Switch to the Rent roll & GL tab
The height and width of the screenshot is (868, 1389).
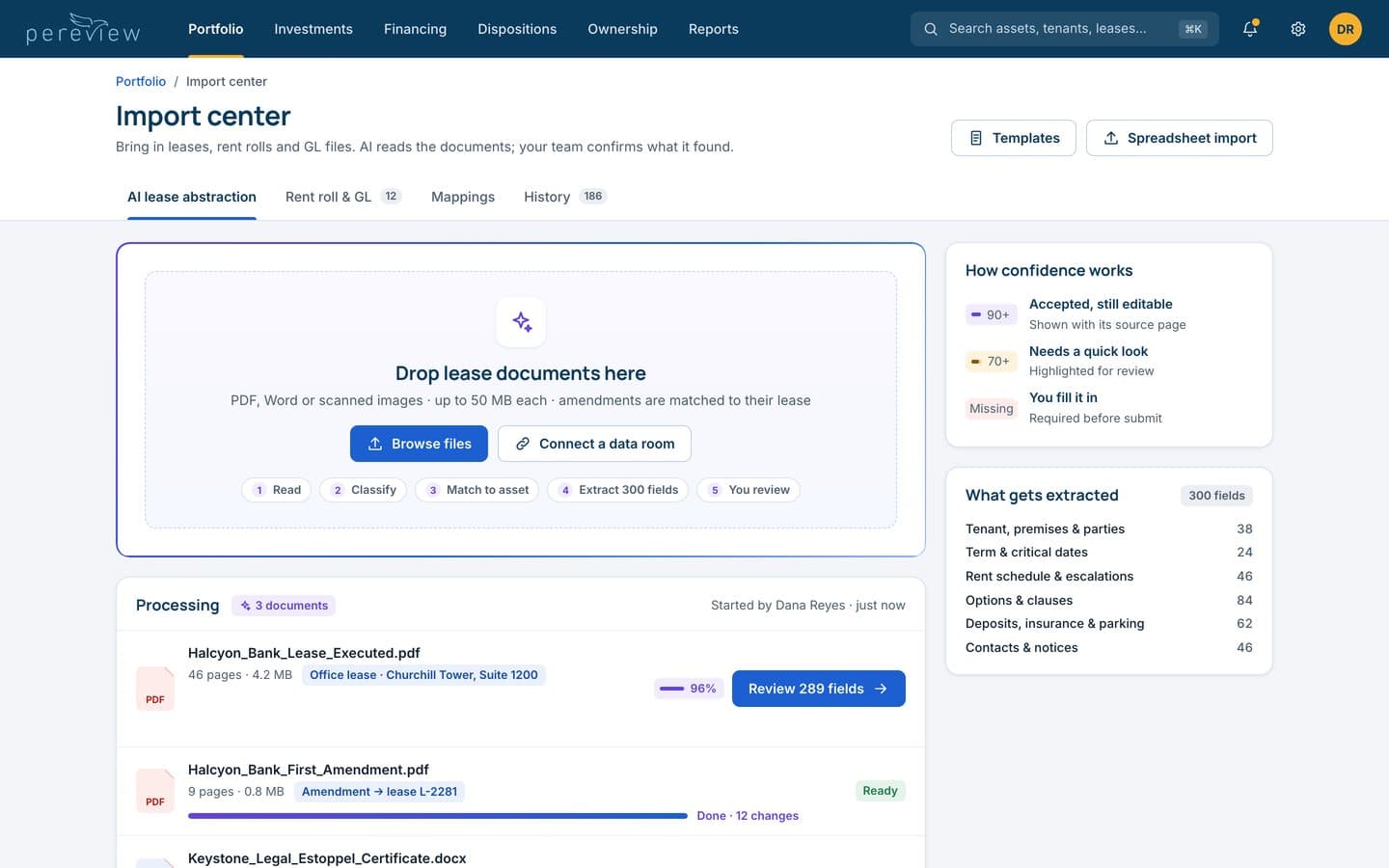(343, 197)
